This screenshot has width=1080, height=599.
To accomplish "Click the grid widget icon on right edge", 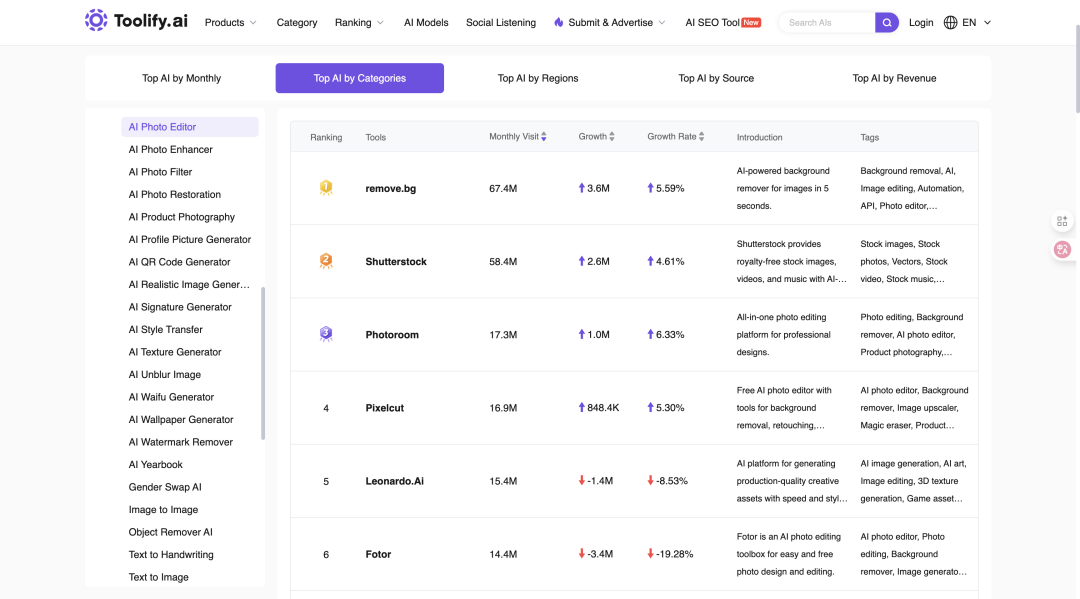I will (1062, 221).
